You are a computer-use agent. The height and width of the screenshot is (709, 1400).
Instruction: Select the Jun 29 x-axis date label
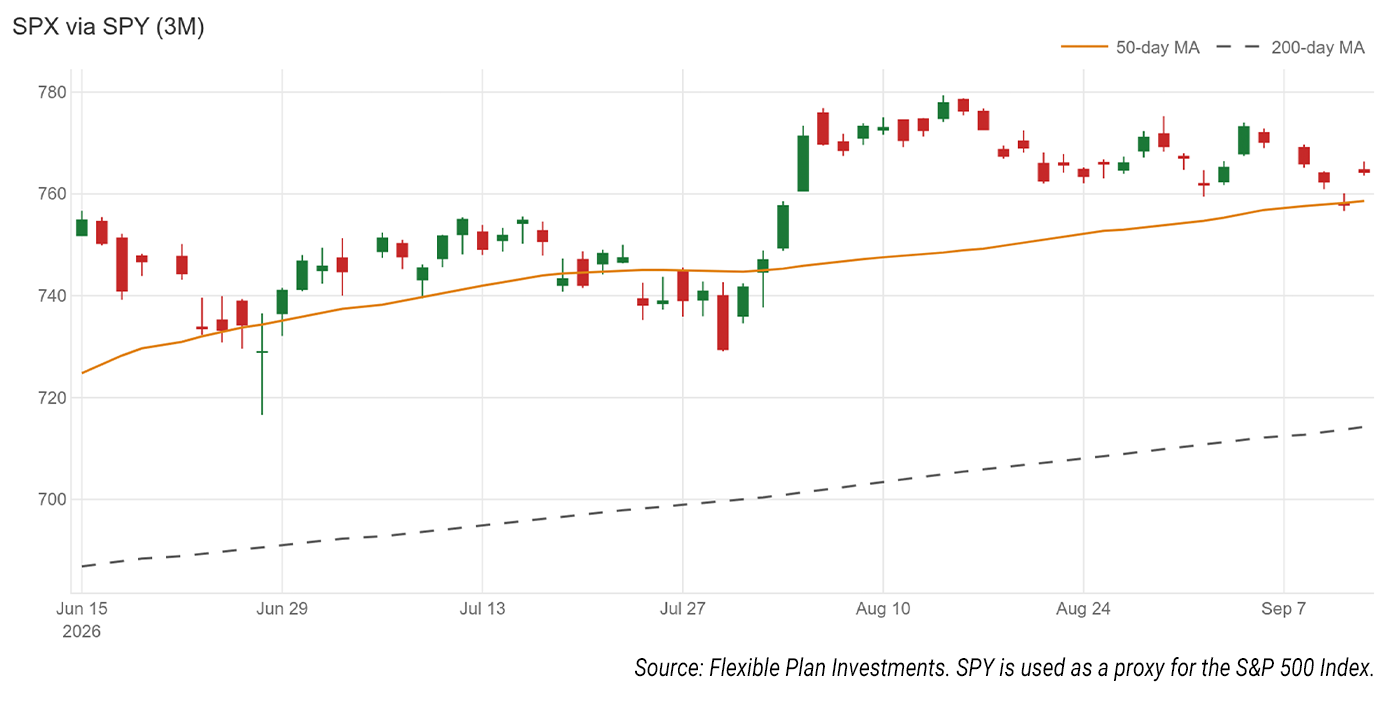282,608
